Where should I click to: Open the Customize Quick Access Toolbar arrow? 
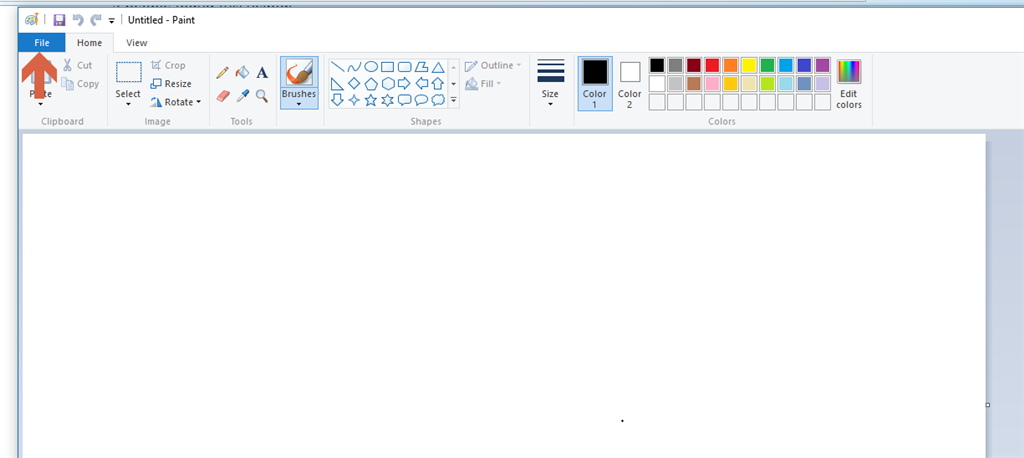[x=112, y=21]
